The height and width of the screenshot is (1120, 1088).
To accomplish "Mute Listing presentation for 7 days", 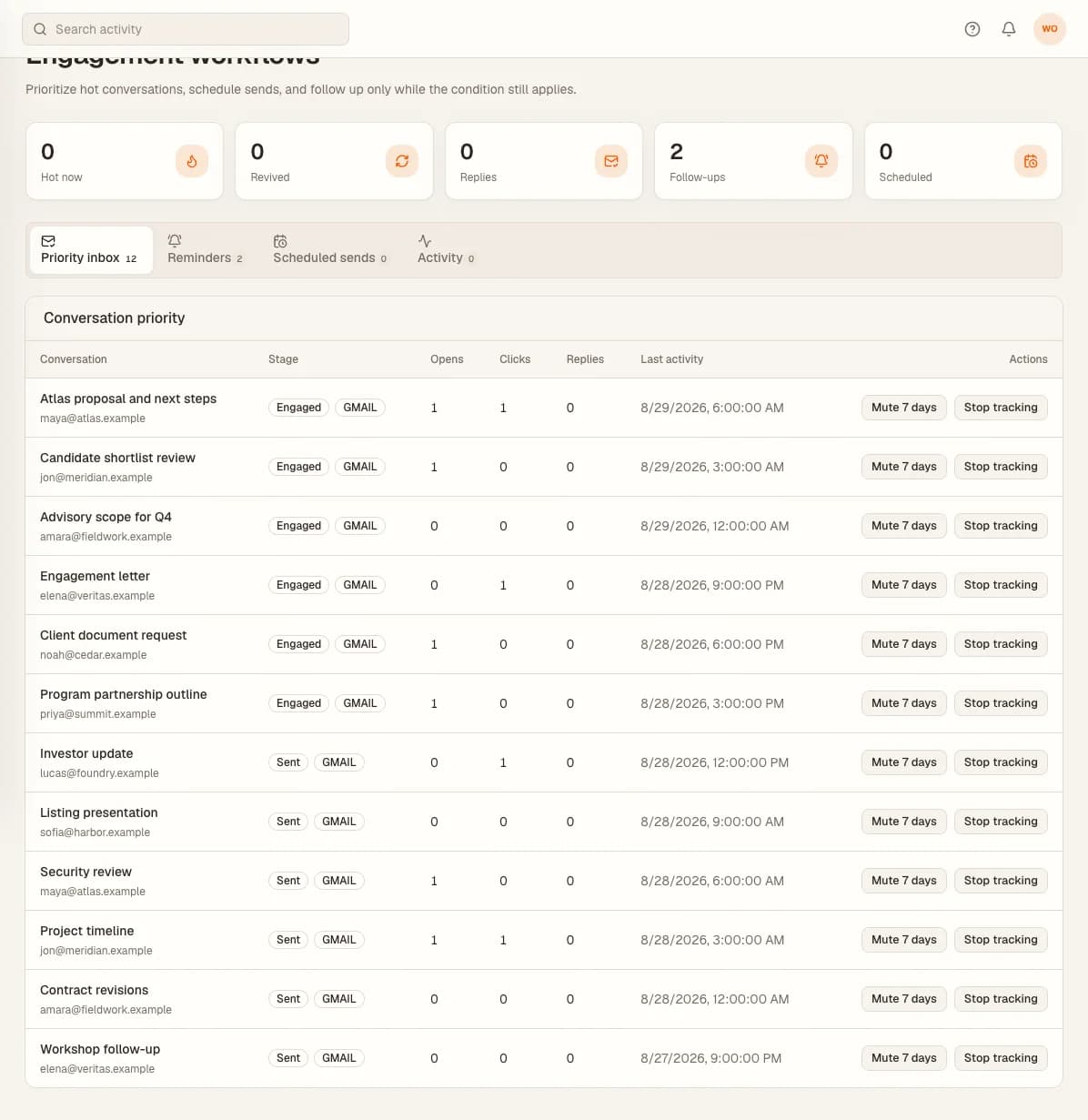I will point(903,822).
